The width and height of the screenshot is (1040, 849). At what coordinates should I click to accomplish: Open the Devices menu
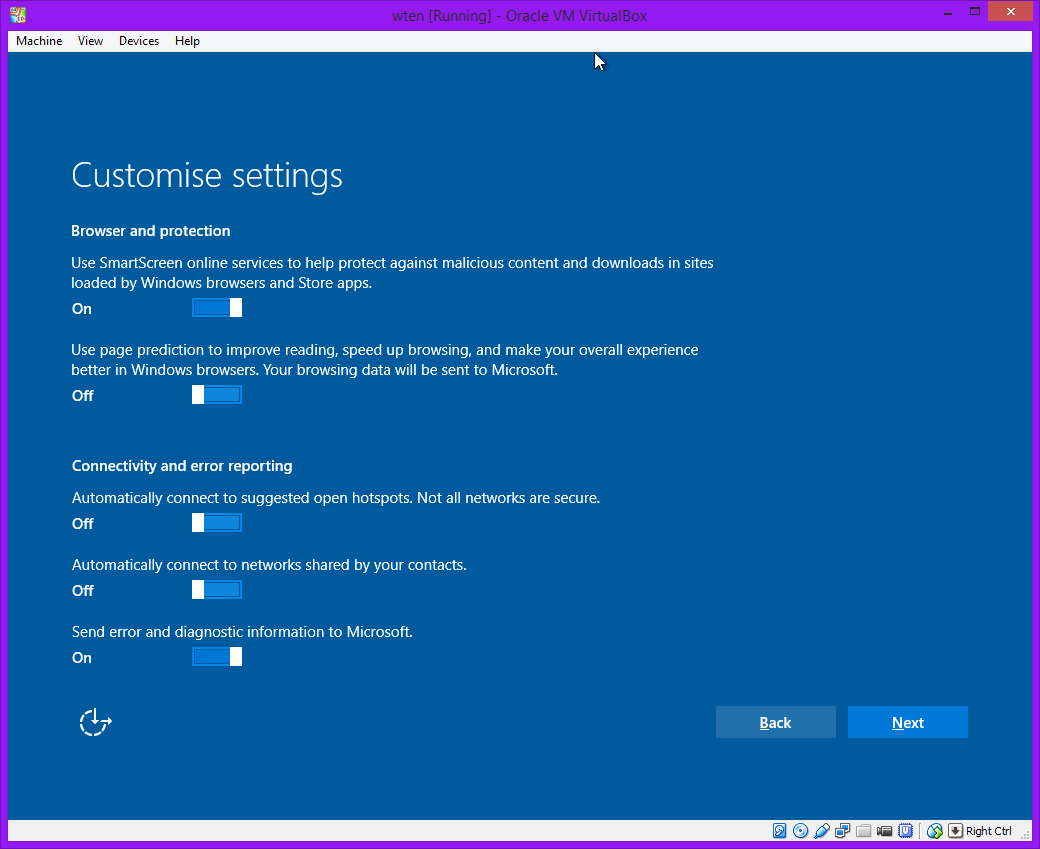138,41
